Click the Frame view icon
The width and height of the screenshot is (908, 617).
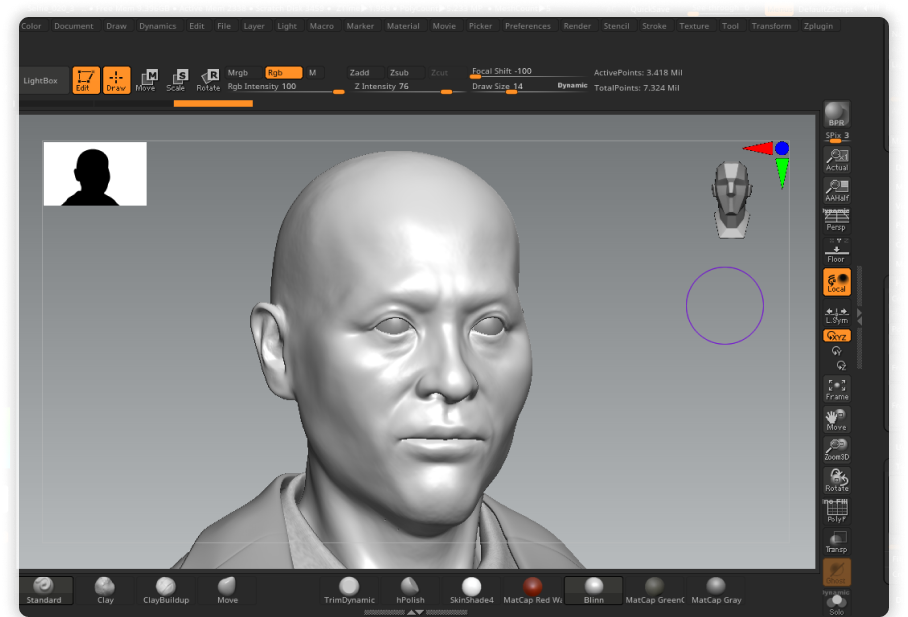click(837, 388)
